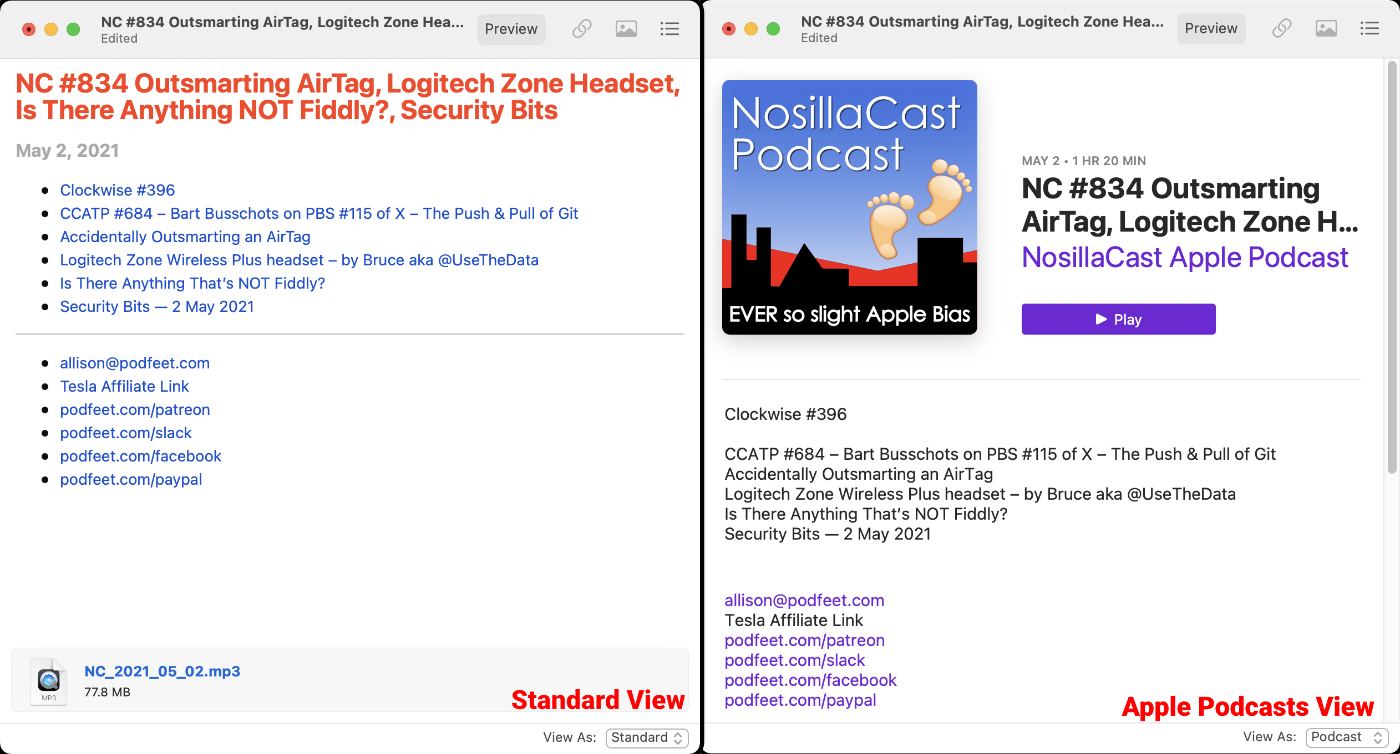Close the left Standard View window
The width and height of the screenshot is (1400, 754).
click(x=29, y=29)
